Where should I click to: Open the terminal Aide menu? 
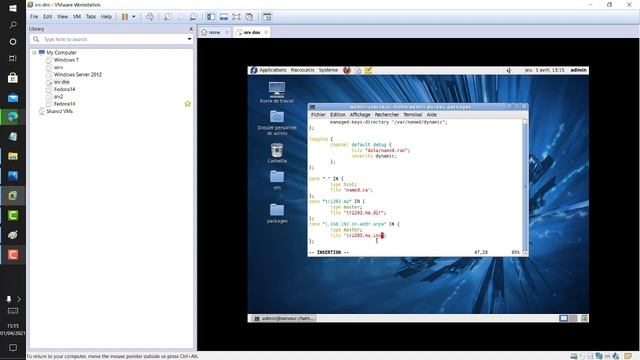[431, 115]
